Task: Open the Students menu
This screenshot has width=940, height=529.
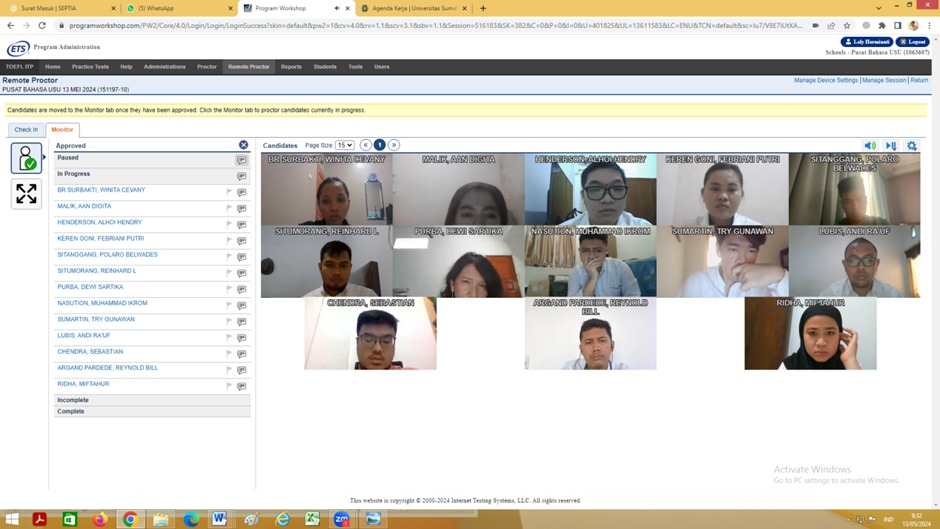Action: pyautogui.click(x=325, y=67)
